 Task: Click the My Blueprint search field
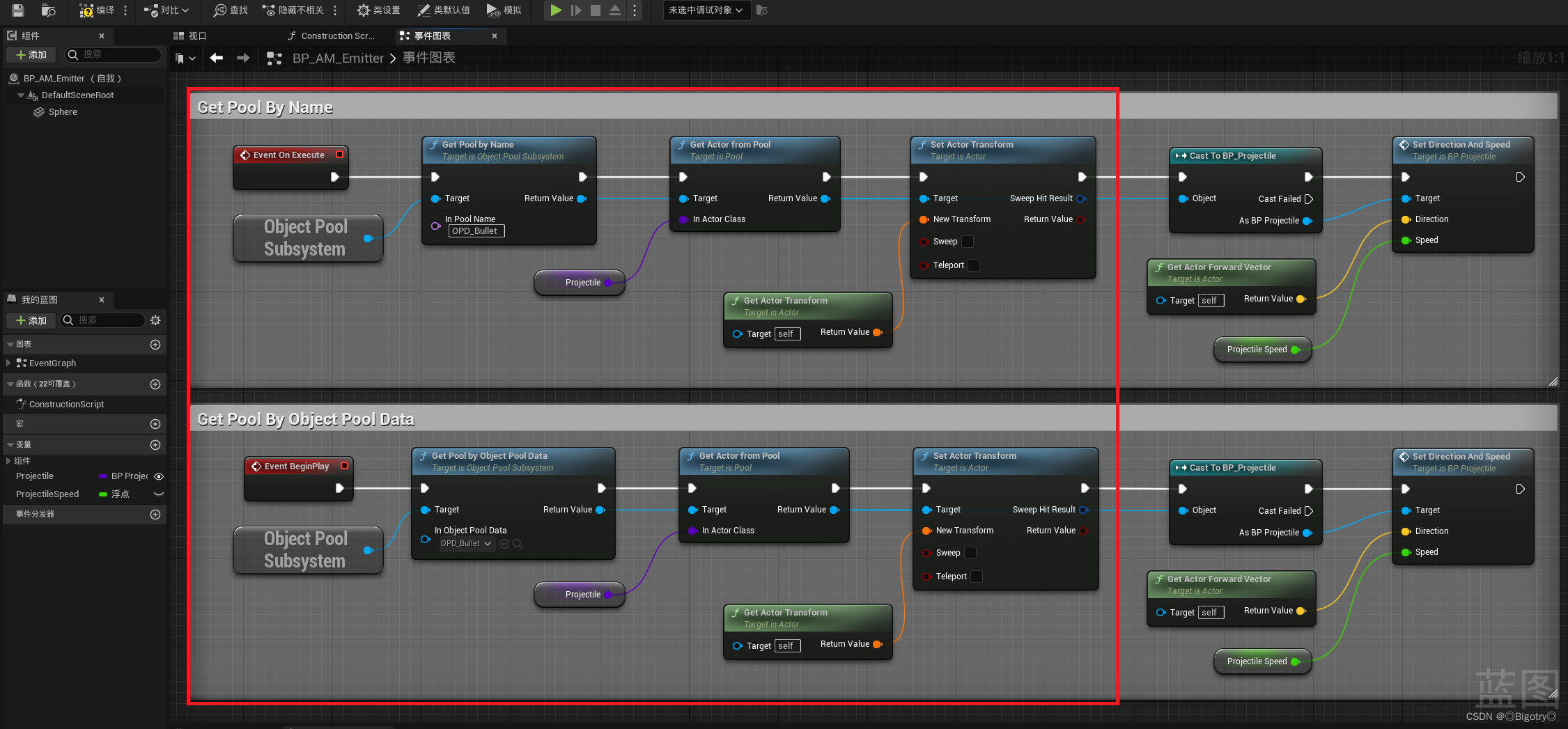pos(103,320)
